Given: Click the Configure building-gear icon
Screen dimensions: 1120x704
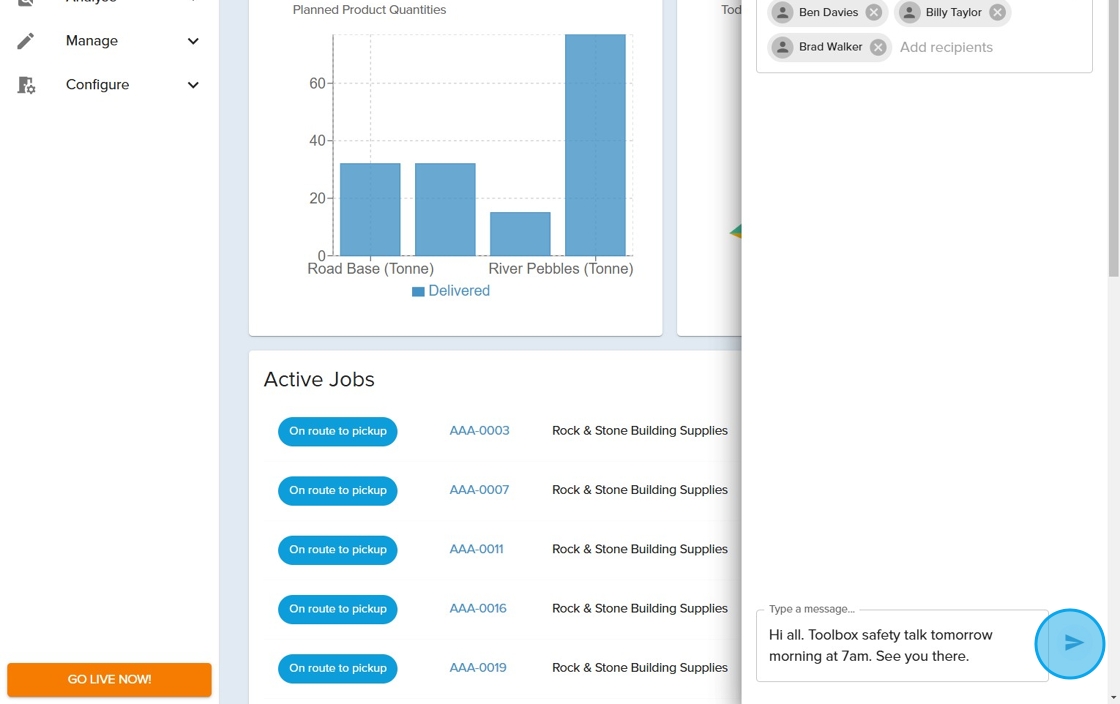Looking at the screenshot, I should (26, 85).
